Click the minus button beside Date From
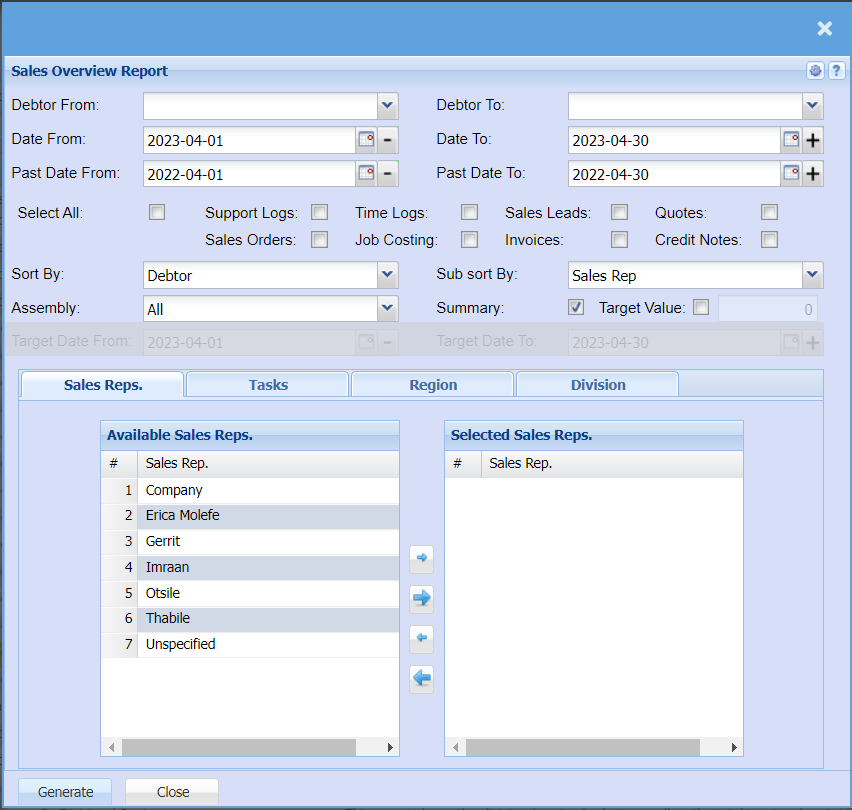The height and width of the screenshot is (810, 852). (388, 140)
